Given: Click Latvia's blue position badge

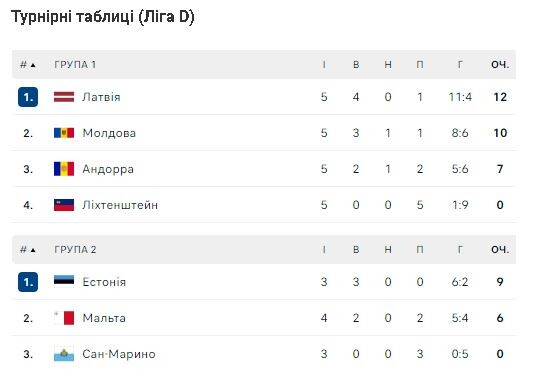Looking at the screenshot, I should pos(28,97).
